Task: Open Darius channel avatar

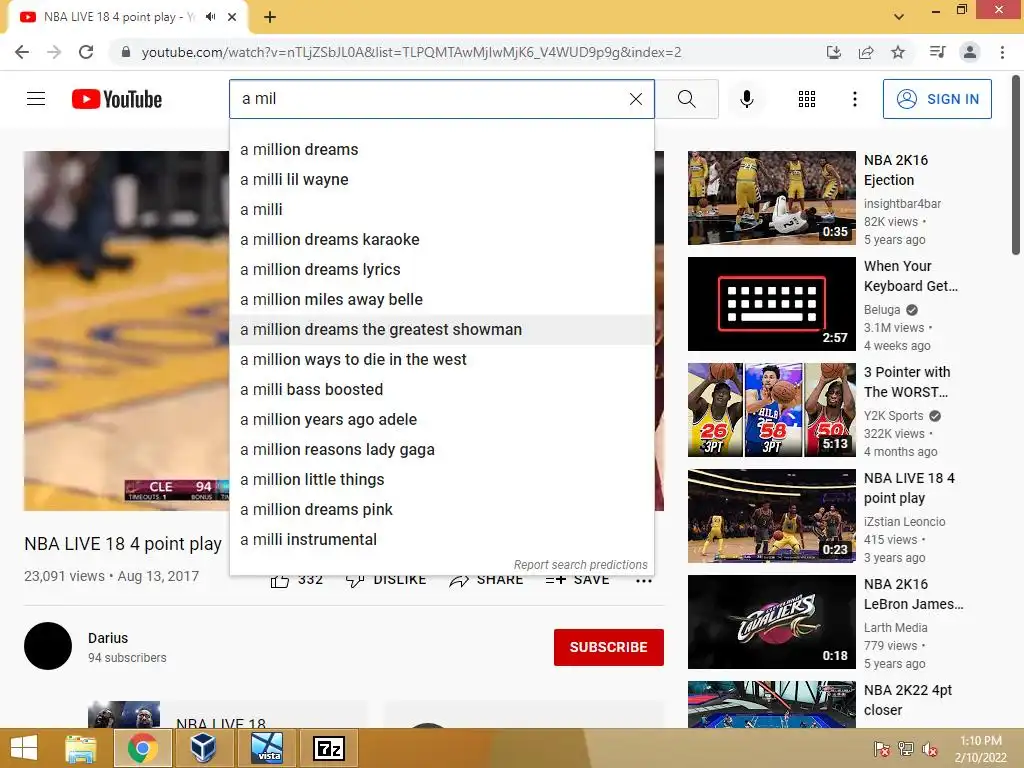Action: point(48,646)
